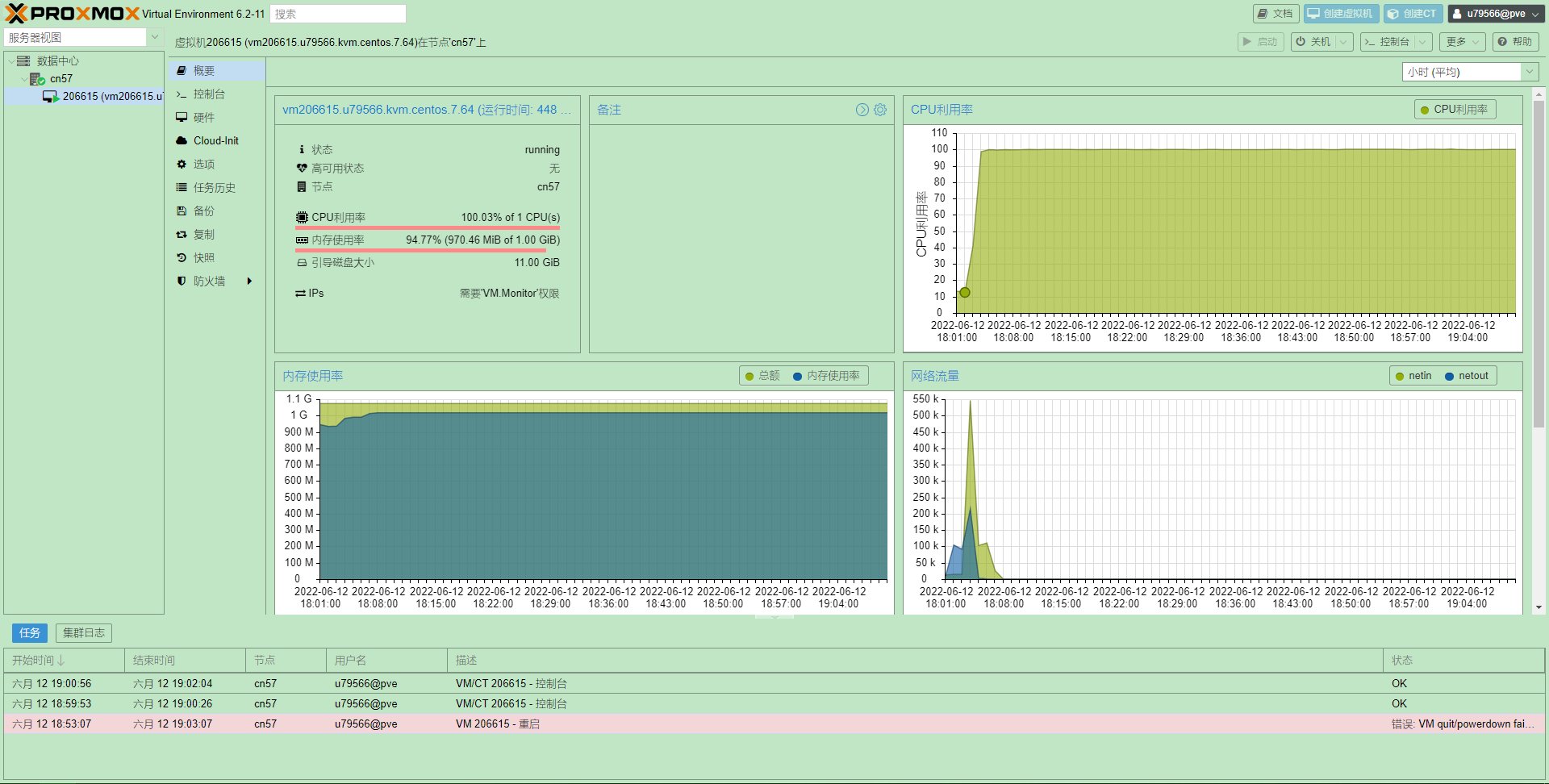1549x784 pixels.
Task: Open the 更多 more menu
Action: point(1462,42)
